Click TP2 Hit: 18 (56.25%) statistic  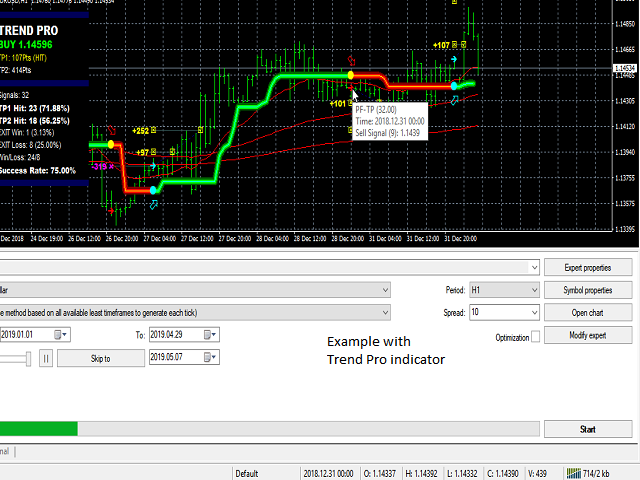(35, 121)
